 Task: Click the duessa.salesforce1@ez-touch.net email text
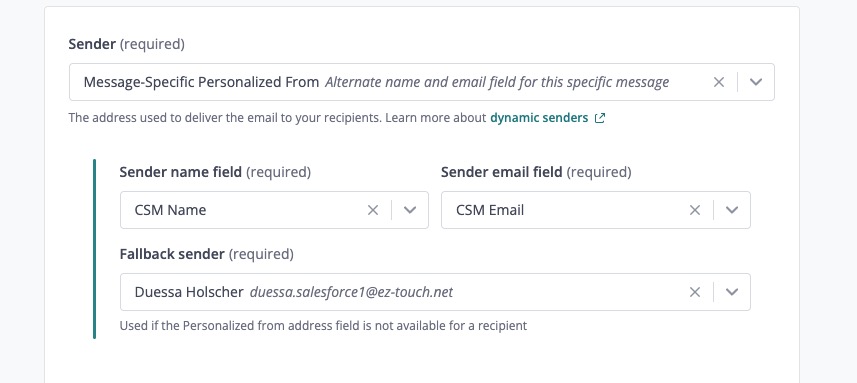point(351,292)
